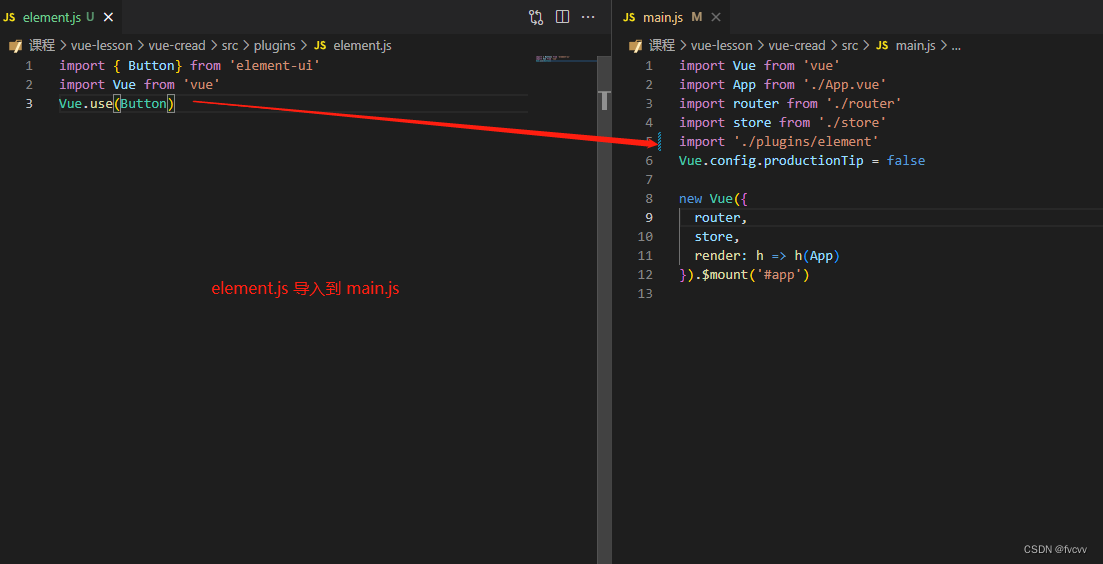Screen dimensions: 1103x564
Task: Split the left editor with split icon
Action: [x=562, y=17]
